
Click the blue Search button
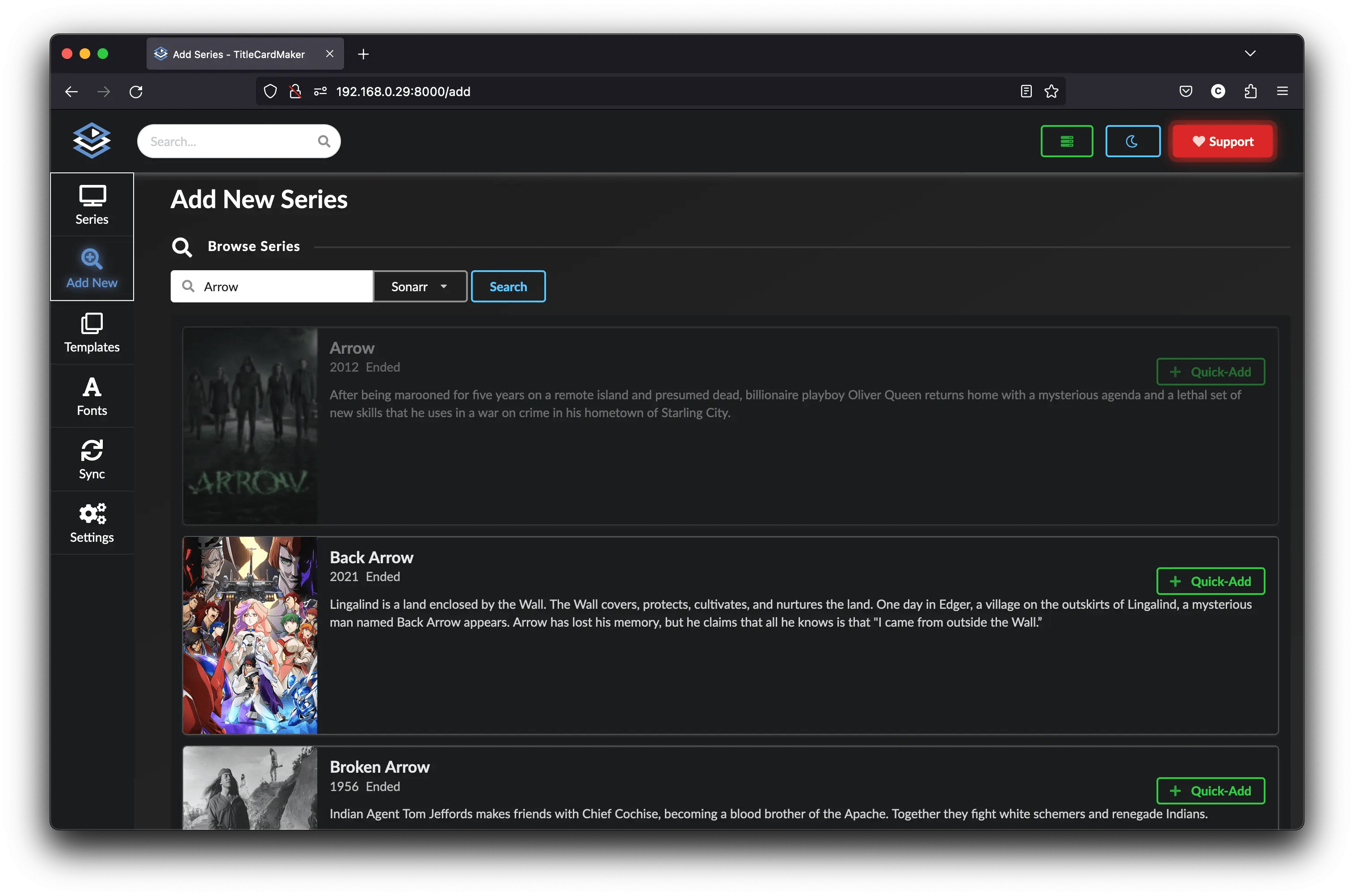point(508,286)
